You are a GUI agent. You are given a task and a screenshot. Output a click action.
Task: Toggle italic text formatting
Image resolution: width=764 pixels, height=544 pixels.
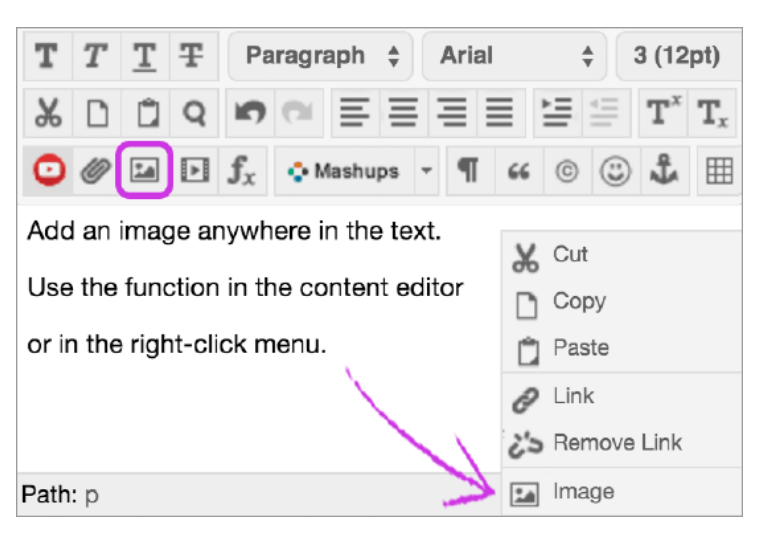coord(95,55)
